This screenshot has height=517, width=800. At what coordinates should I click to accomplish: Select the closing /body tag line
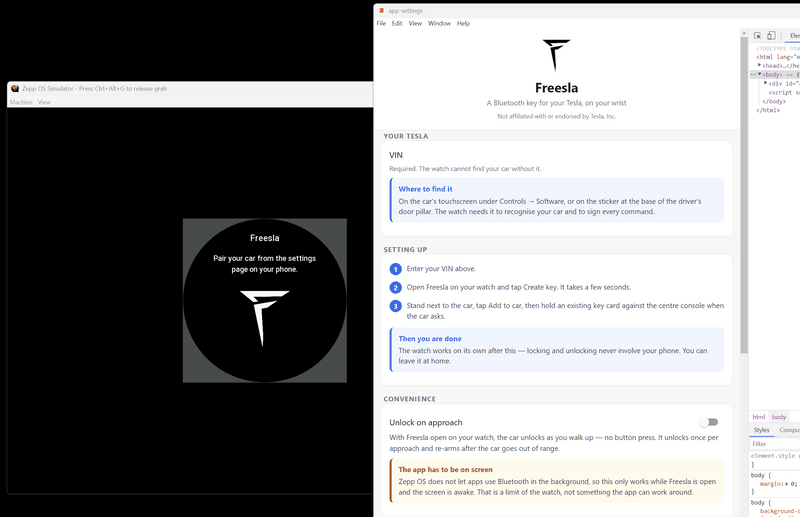pos(774,101)
